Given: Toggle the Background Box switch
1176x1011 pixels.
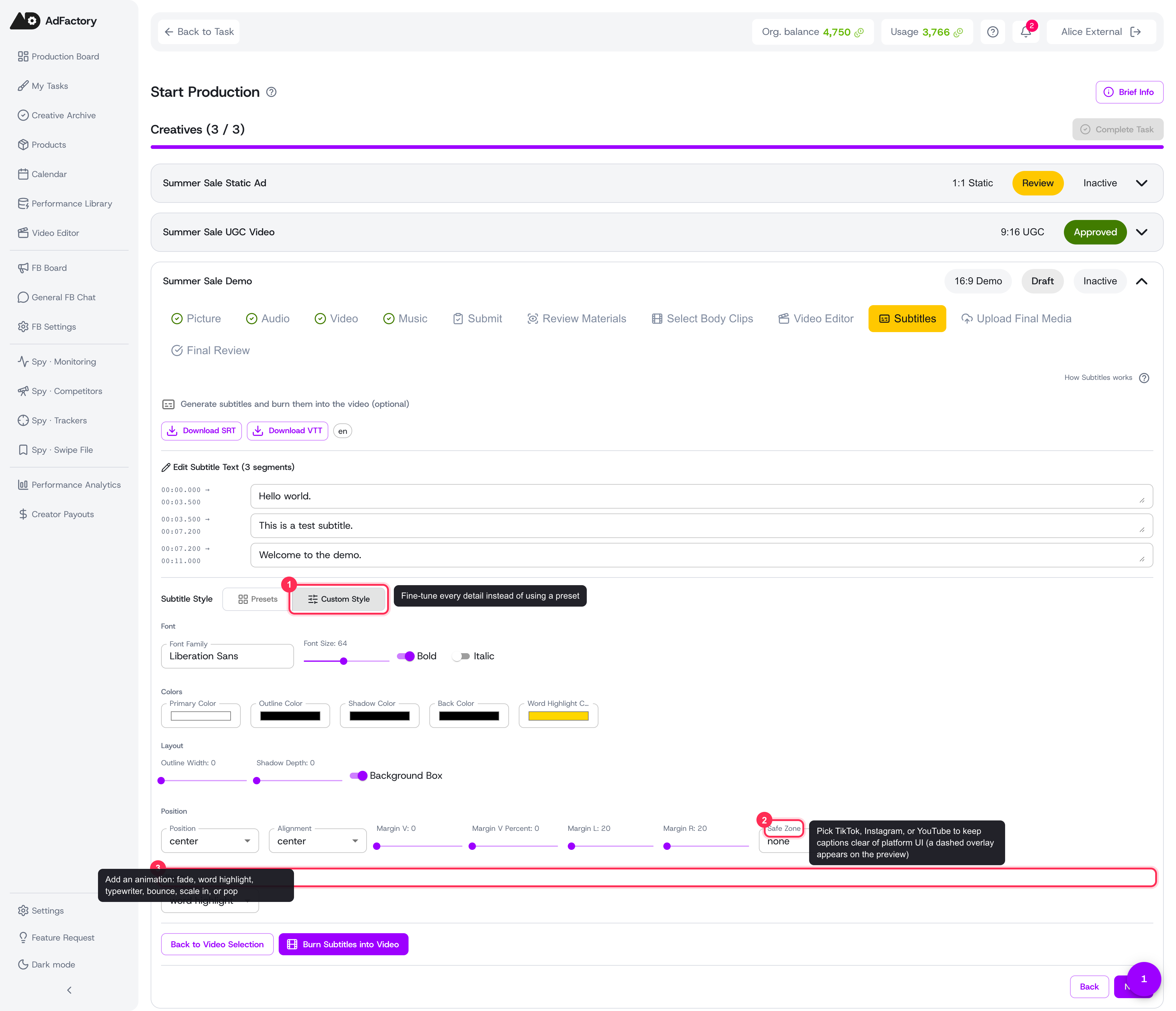Looking at the screenshot, I should click(359, 776).
